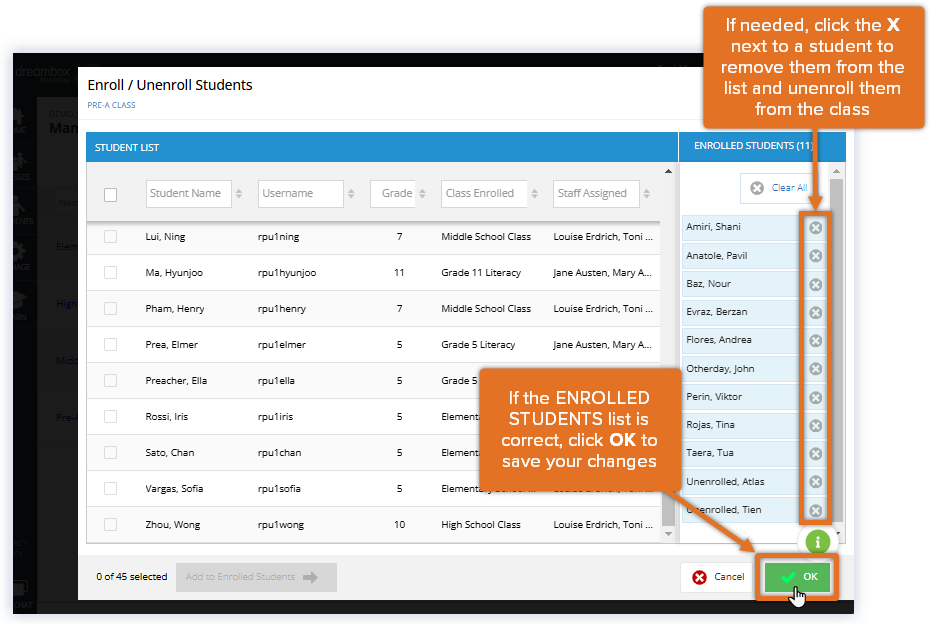This screenshot has width=932, height=624.
Task: Check the box for Ma, Hyunjoo
Action: click(111, 272)
